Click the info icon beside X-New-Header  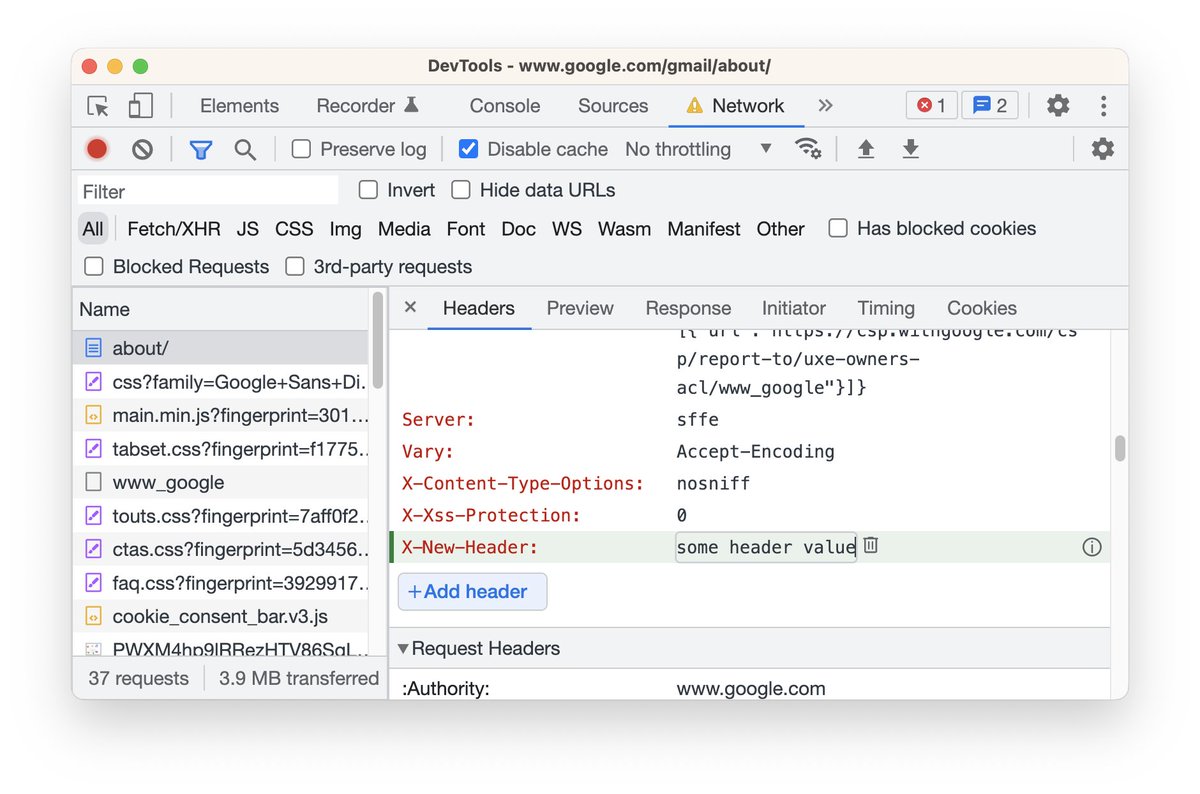(1092, 547)
